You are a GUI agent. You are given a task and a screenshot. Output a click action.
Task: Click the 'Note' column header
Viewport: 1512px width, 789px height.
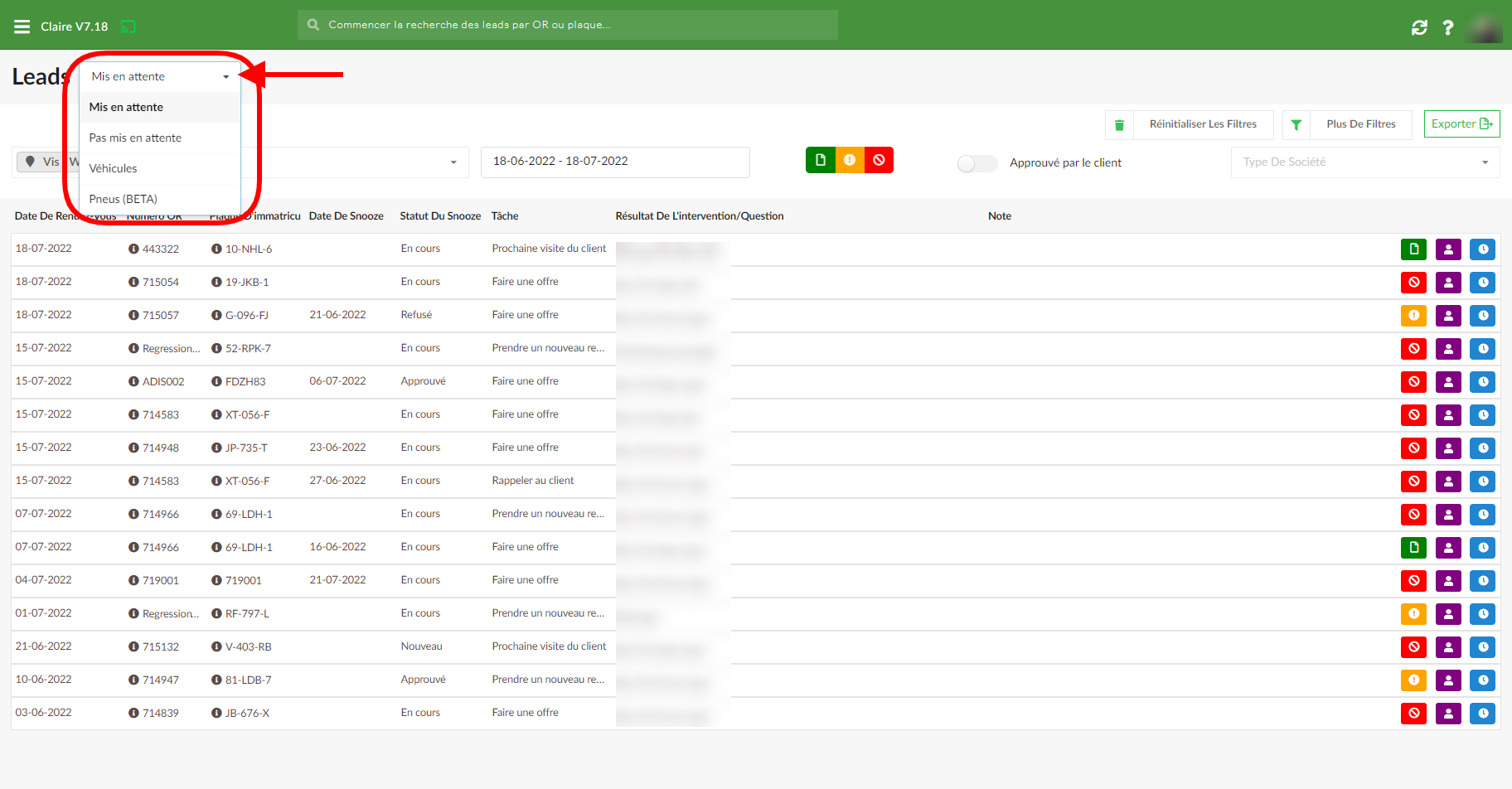pyautogui.click(x=999, y=216)
